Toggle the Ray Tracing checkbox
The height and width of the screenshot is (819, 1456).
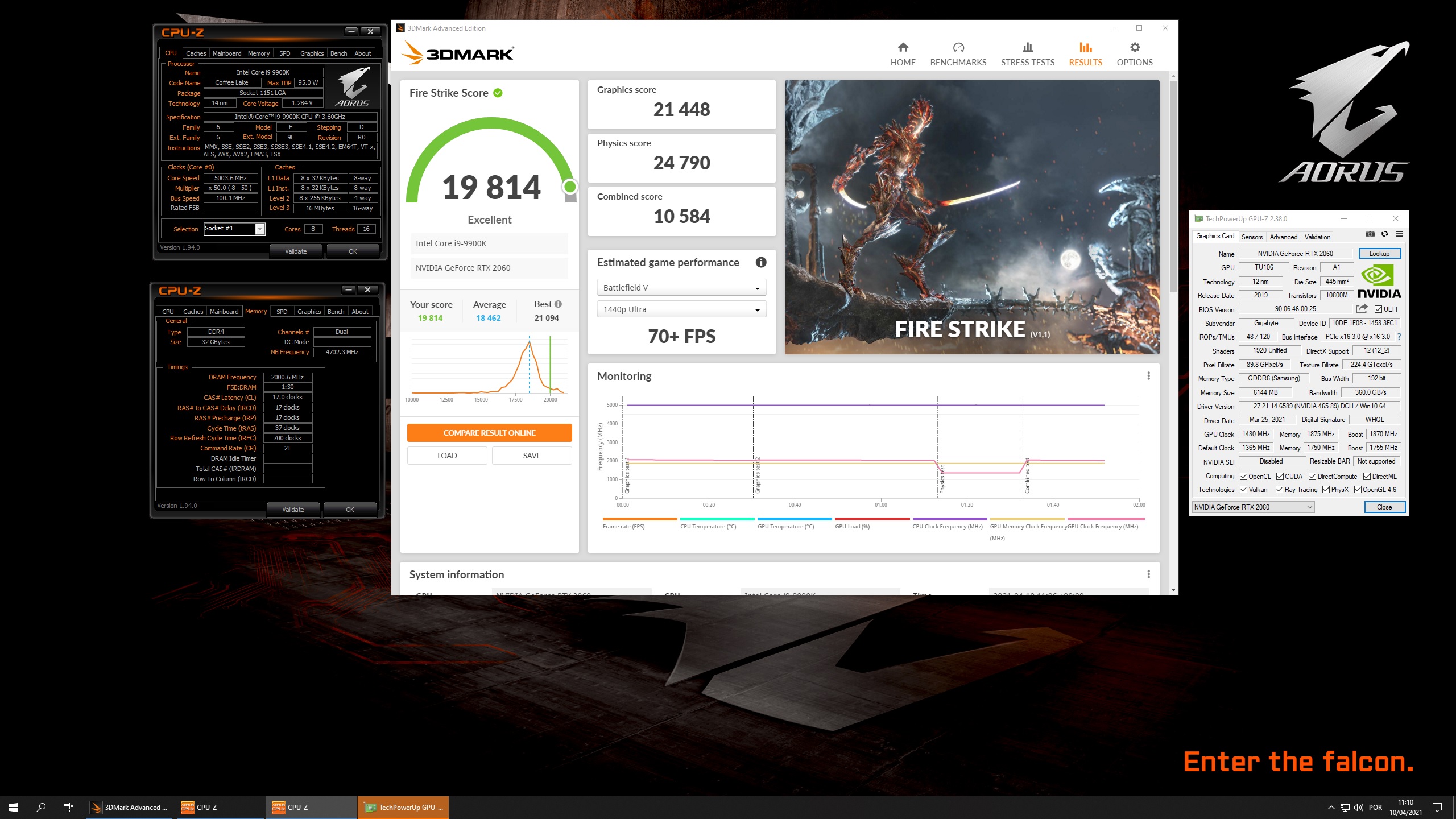tap(1280, 490)
